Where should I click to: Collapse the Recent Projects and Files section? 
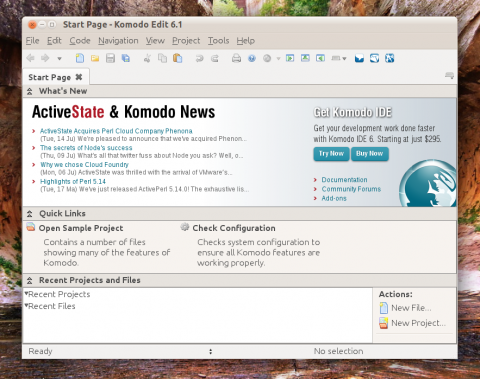pyautogui.click(x=30, y=280)
